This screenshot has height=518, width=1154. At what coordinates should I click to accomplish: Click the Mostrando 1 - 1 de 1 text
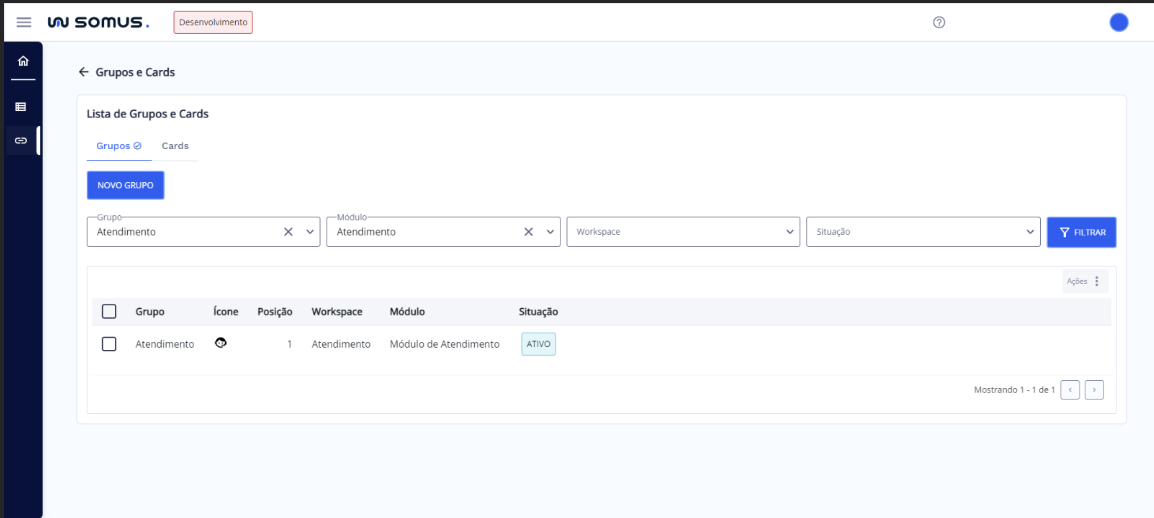1014,389
